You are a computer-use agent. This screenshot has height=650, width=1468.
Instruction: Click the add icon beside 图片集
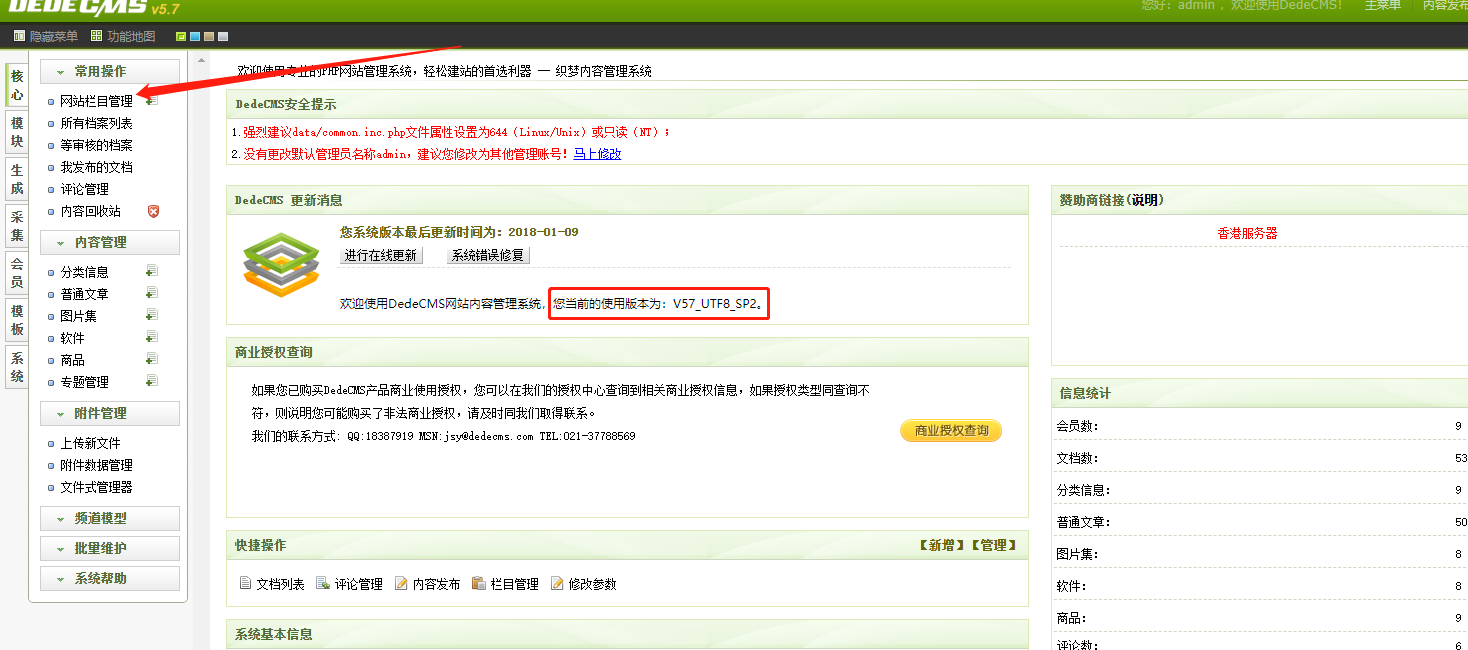(x=151, y=315)
